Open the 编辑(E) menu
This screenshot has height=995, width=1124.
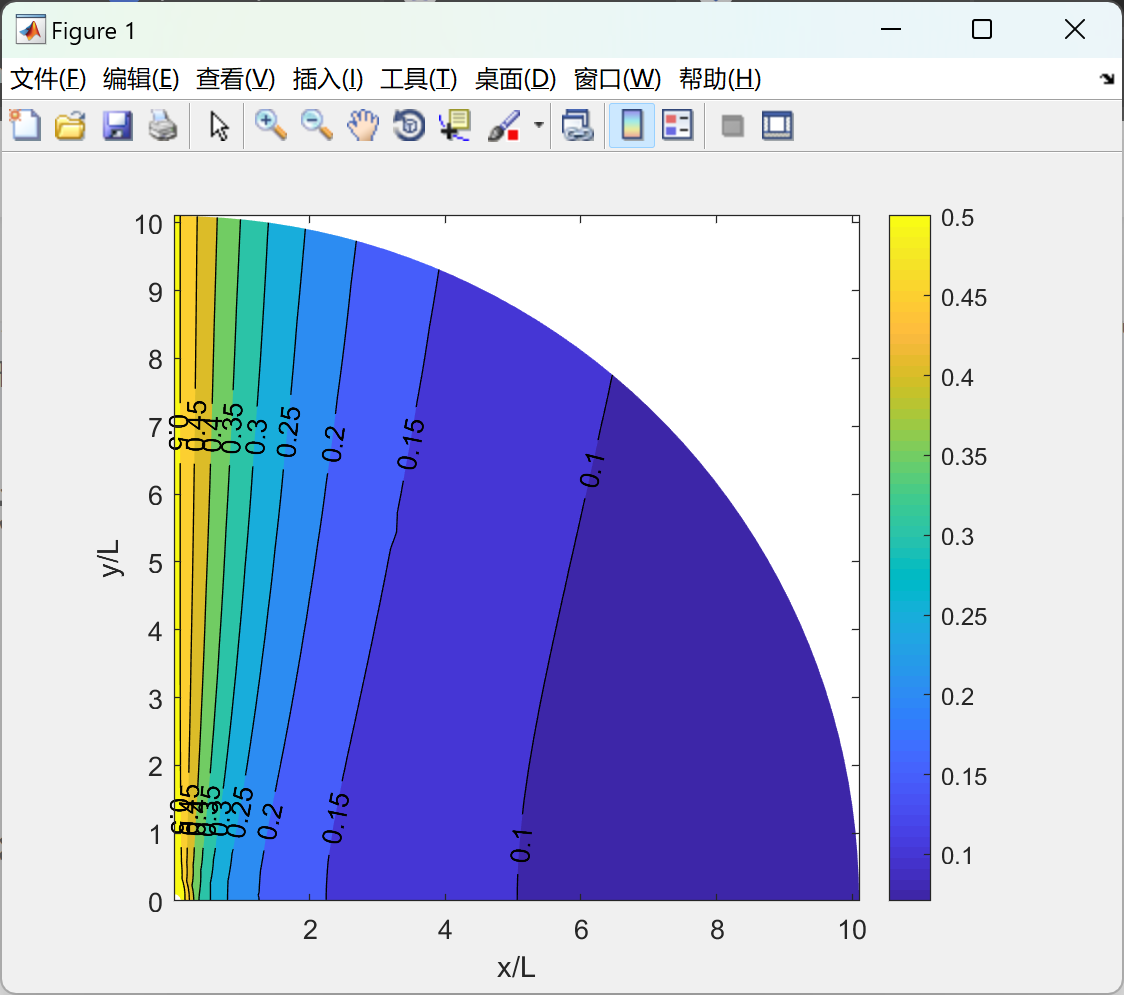click(140, 79)
